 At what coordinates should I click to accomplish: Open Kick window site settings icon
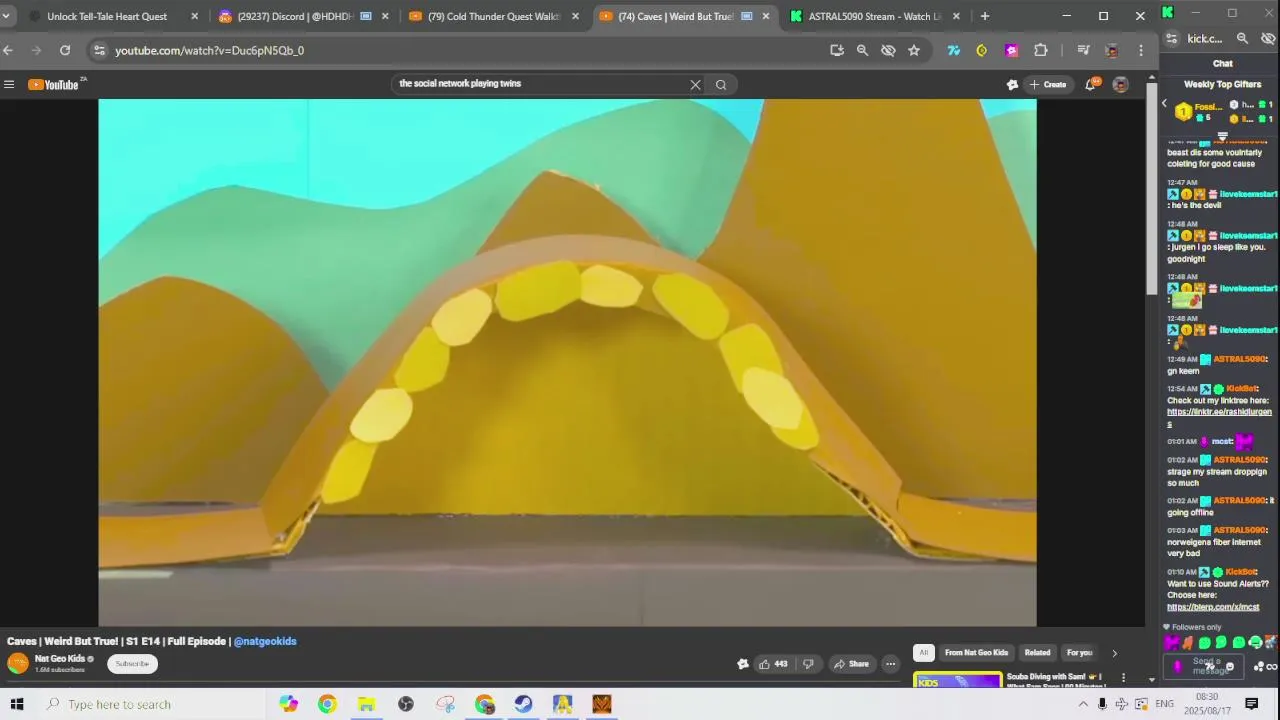1172,39
